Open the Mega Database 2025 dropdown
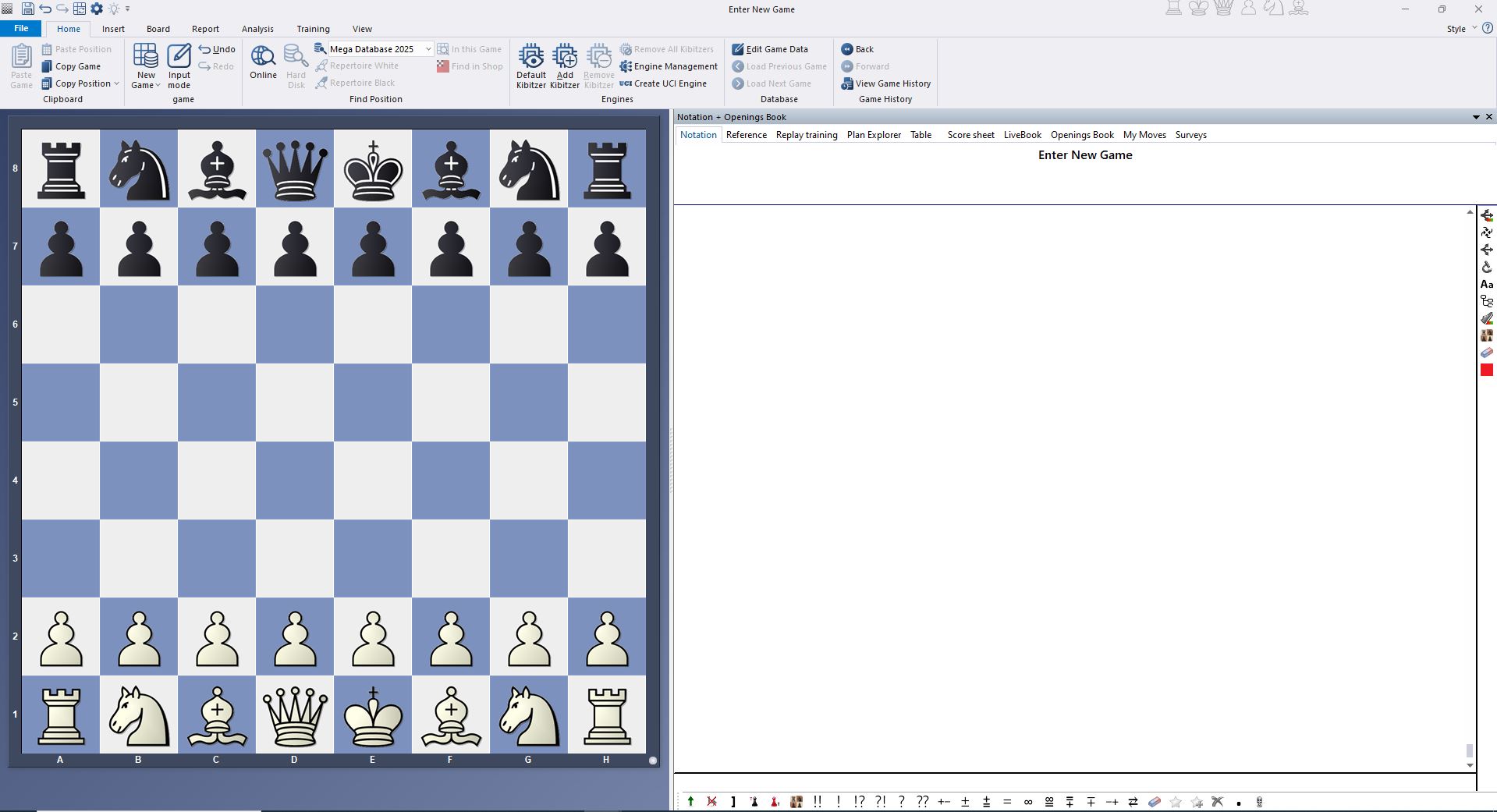The image size is (1497, 812). [x=428, y=49]
